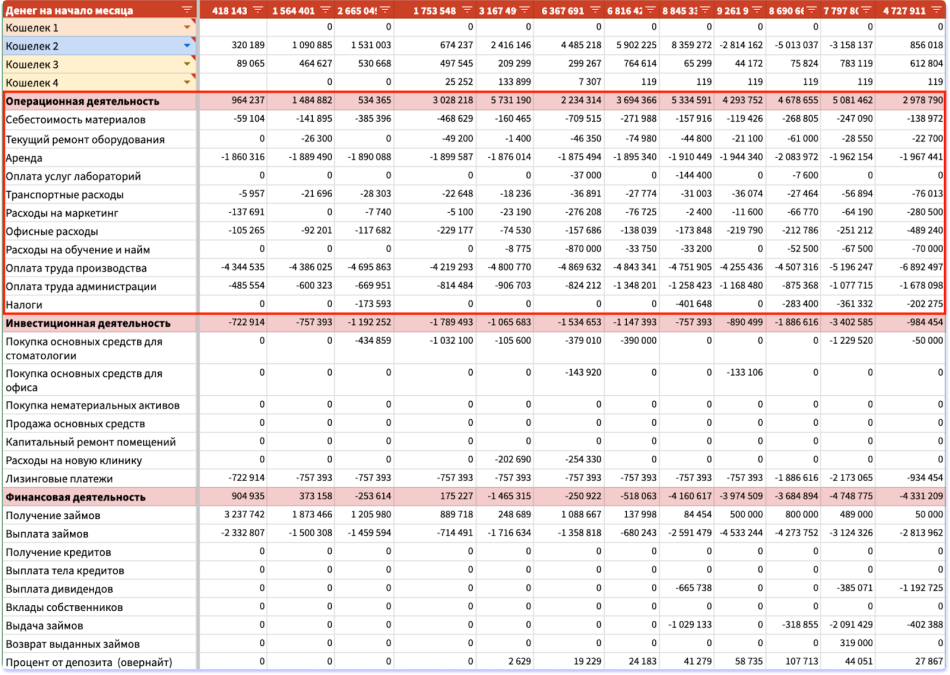Click the 'Возврат выданных займов' row label

[x=73, y=644]
